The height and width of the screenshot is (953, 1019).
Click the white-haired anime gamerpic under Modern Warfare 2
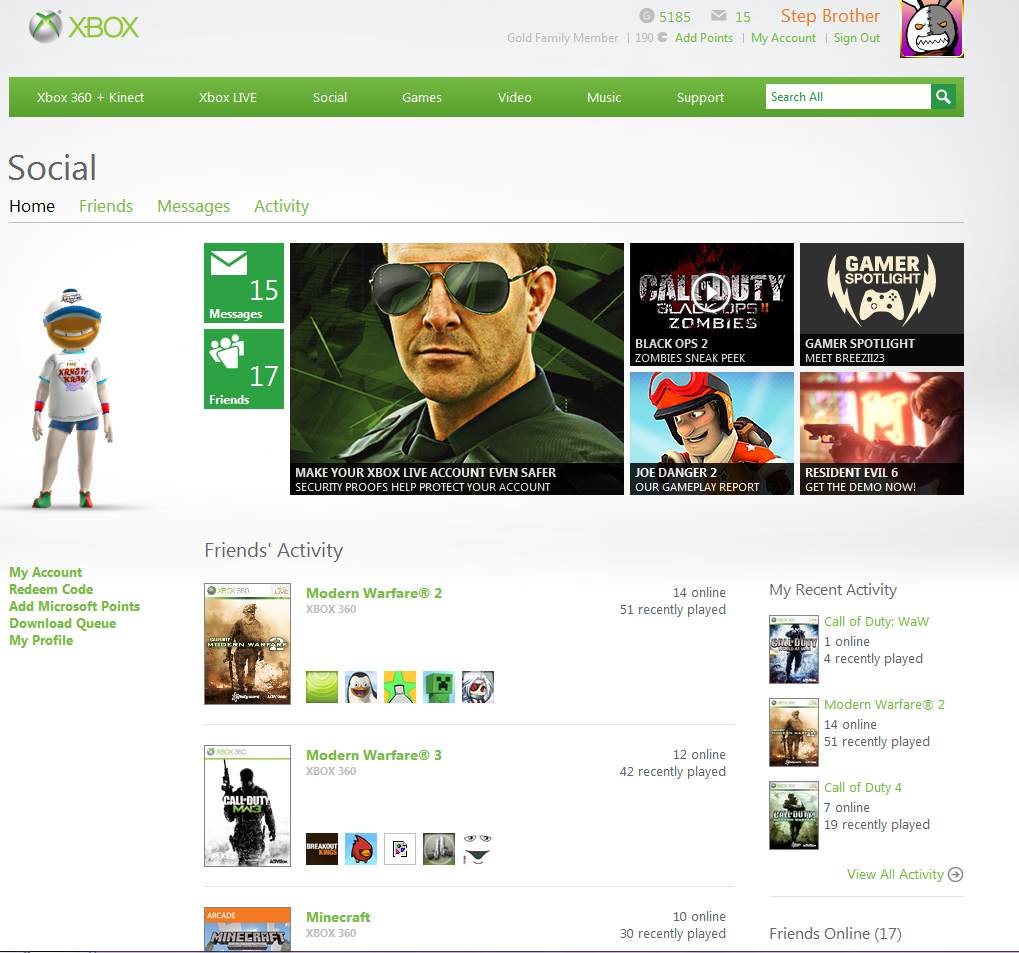[478, 687]
